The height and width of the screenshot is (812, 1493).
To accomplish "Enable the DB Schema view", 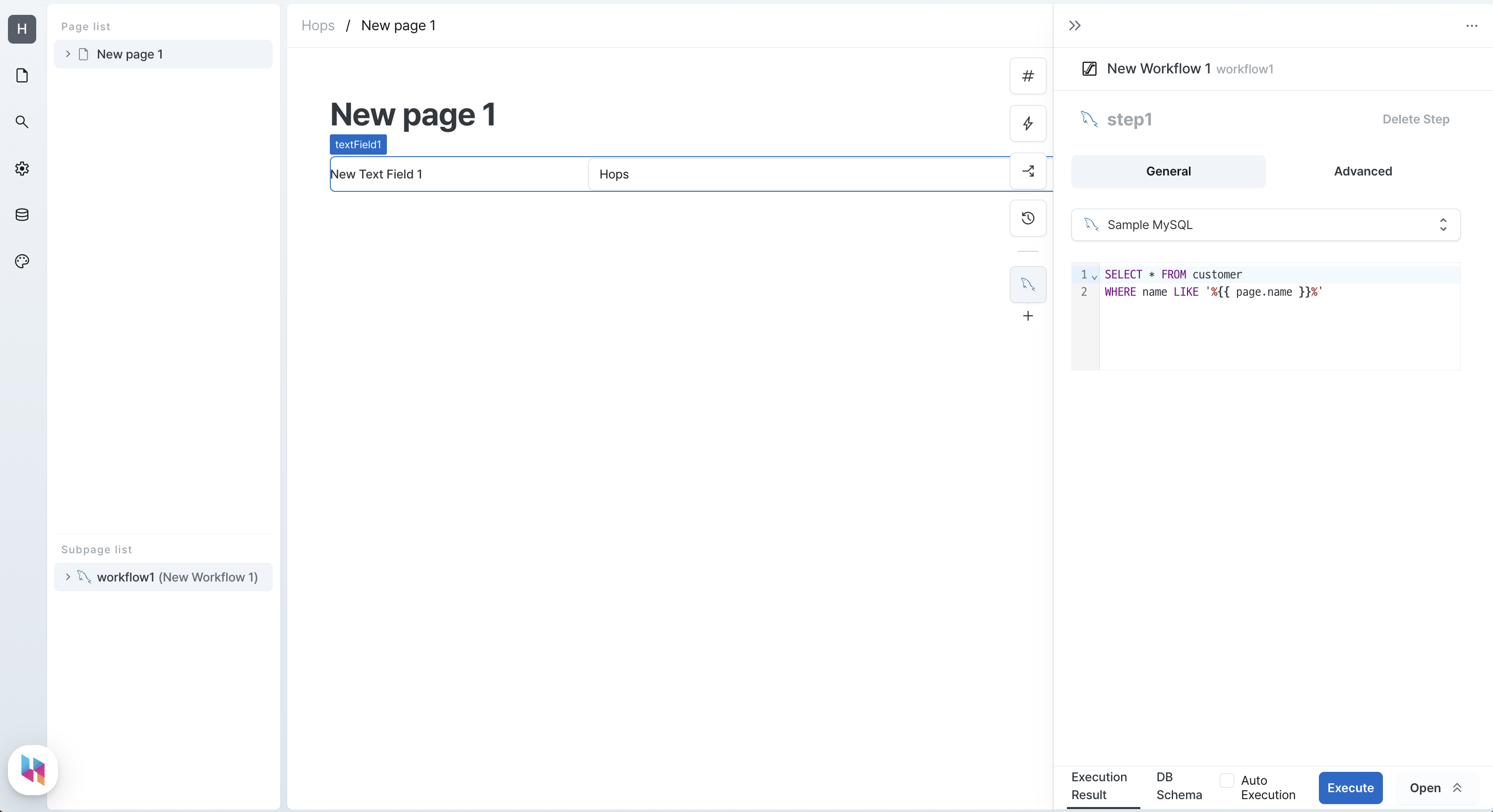I will (x=1178, y=786).
